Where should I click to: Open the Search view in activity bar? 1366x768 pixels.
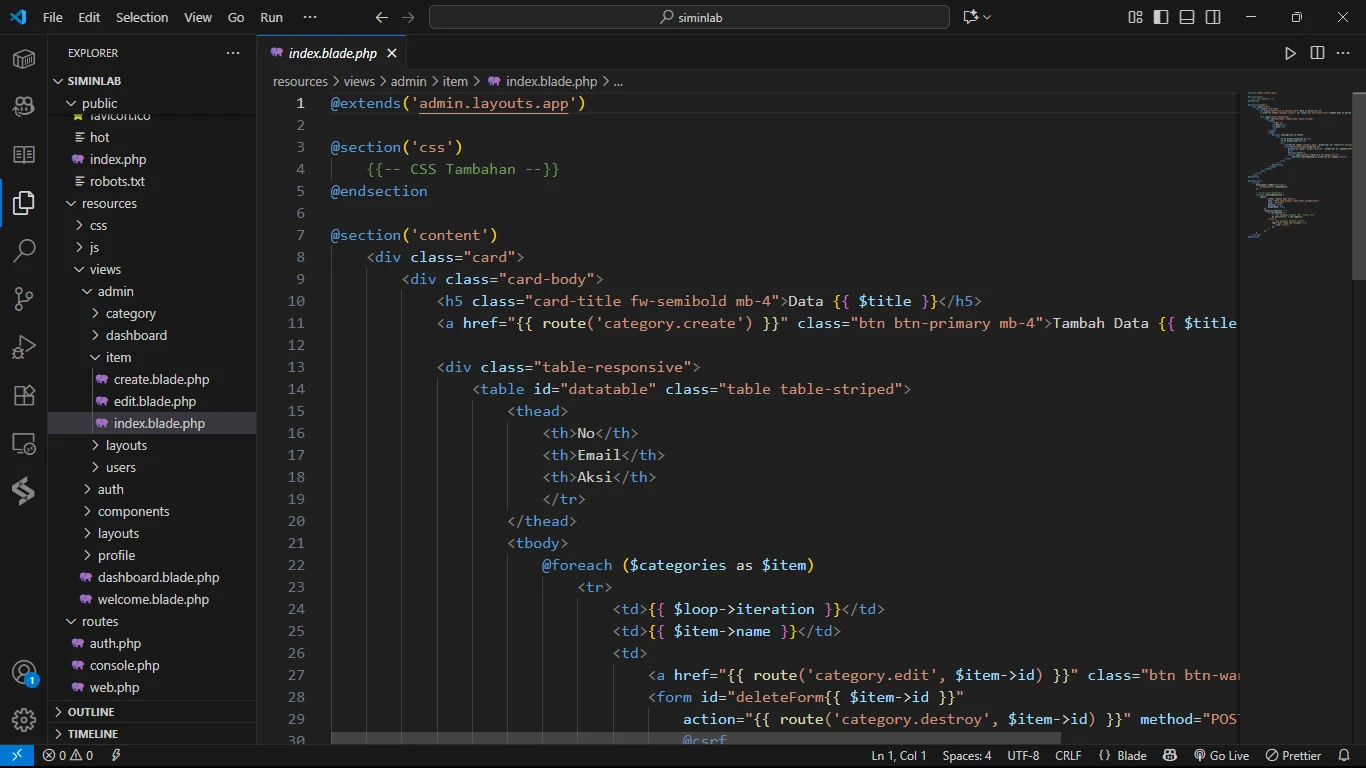click(x=24, y=250)
